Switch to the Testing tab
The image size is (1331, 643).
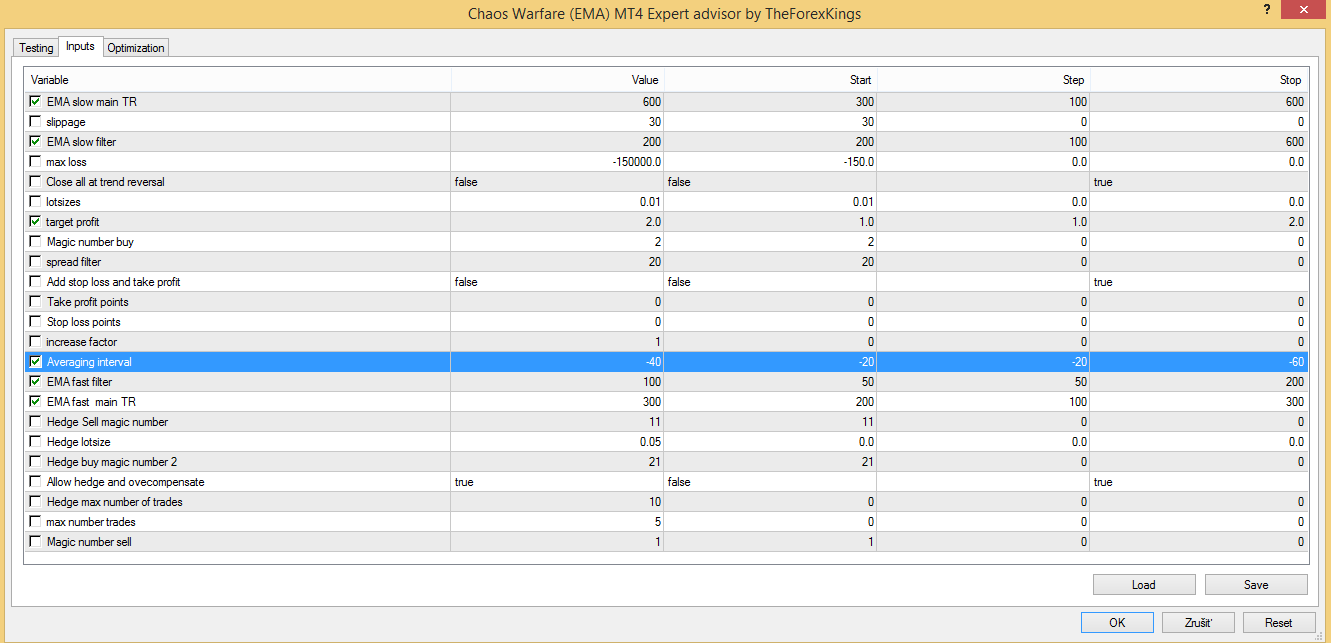pyautogui.click(x=36, y=48)
